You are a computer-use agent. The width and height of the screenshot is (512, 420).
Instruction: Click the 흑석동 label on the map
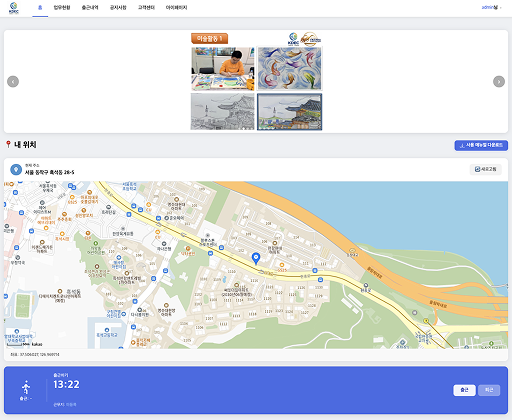73,292
